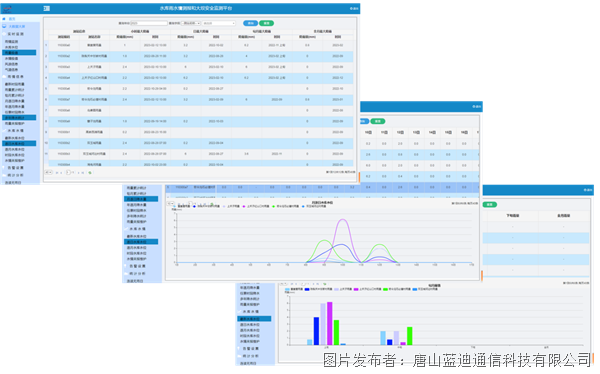Focus the year input field in query bar
This screenshot has width=600, height=374.
point(149,23)
